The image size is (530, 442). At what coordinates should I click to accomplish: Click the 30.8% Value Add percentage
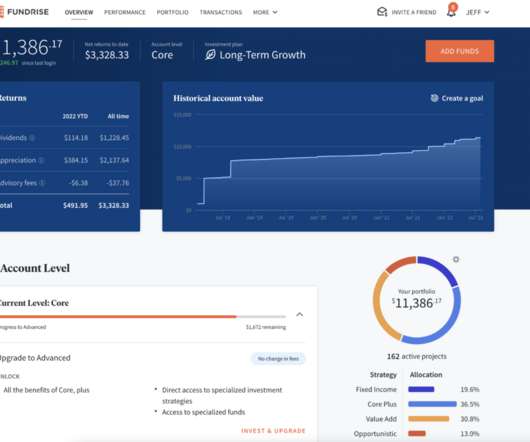[470, 419]
